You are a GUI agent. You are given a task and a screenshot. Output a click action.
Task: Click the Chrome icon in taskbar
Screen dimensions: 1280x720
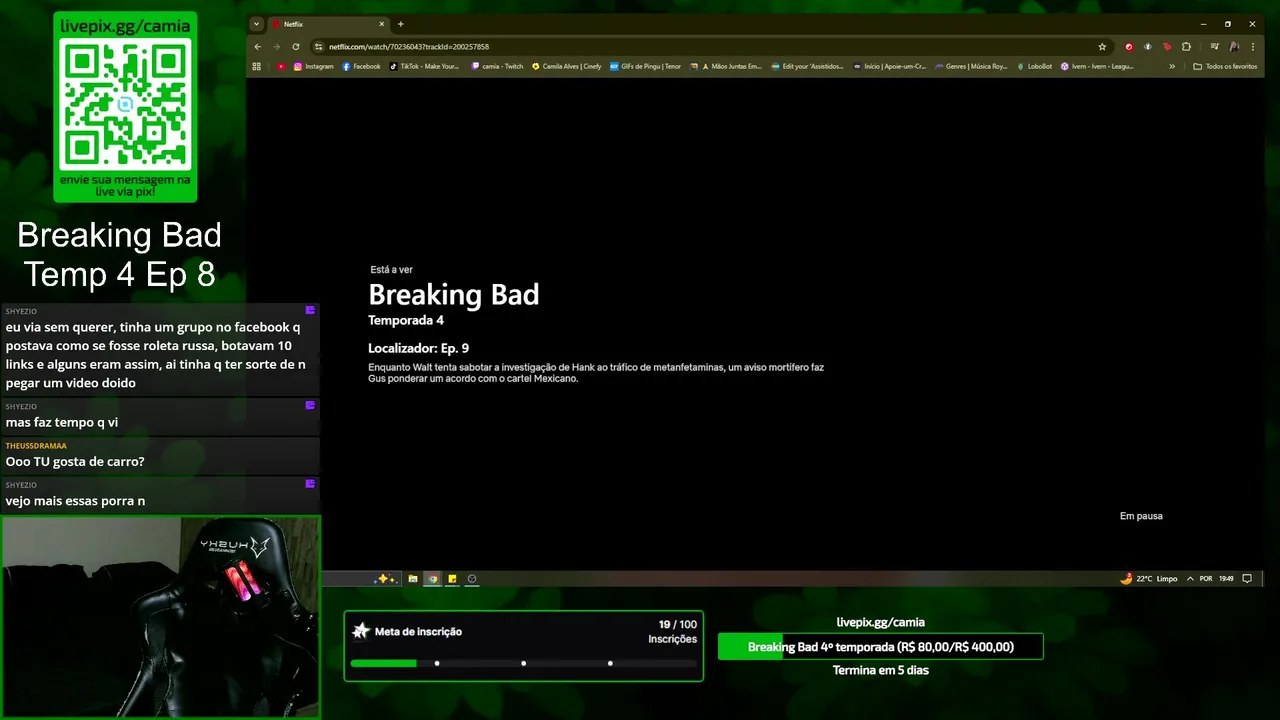point(433,579)
